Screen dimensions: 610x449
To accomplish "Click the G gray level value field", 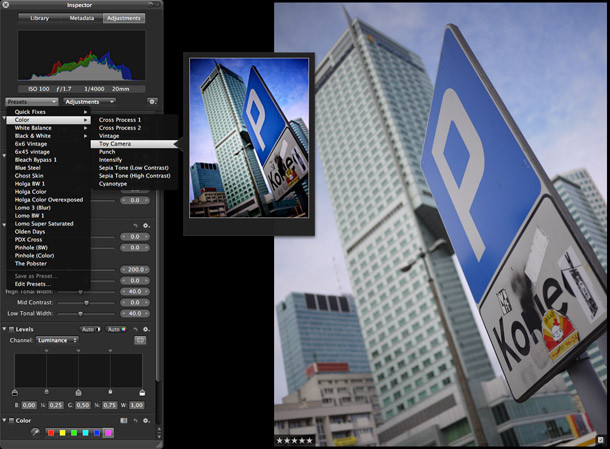I will [x=82, y=405].
